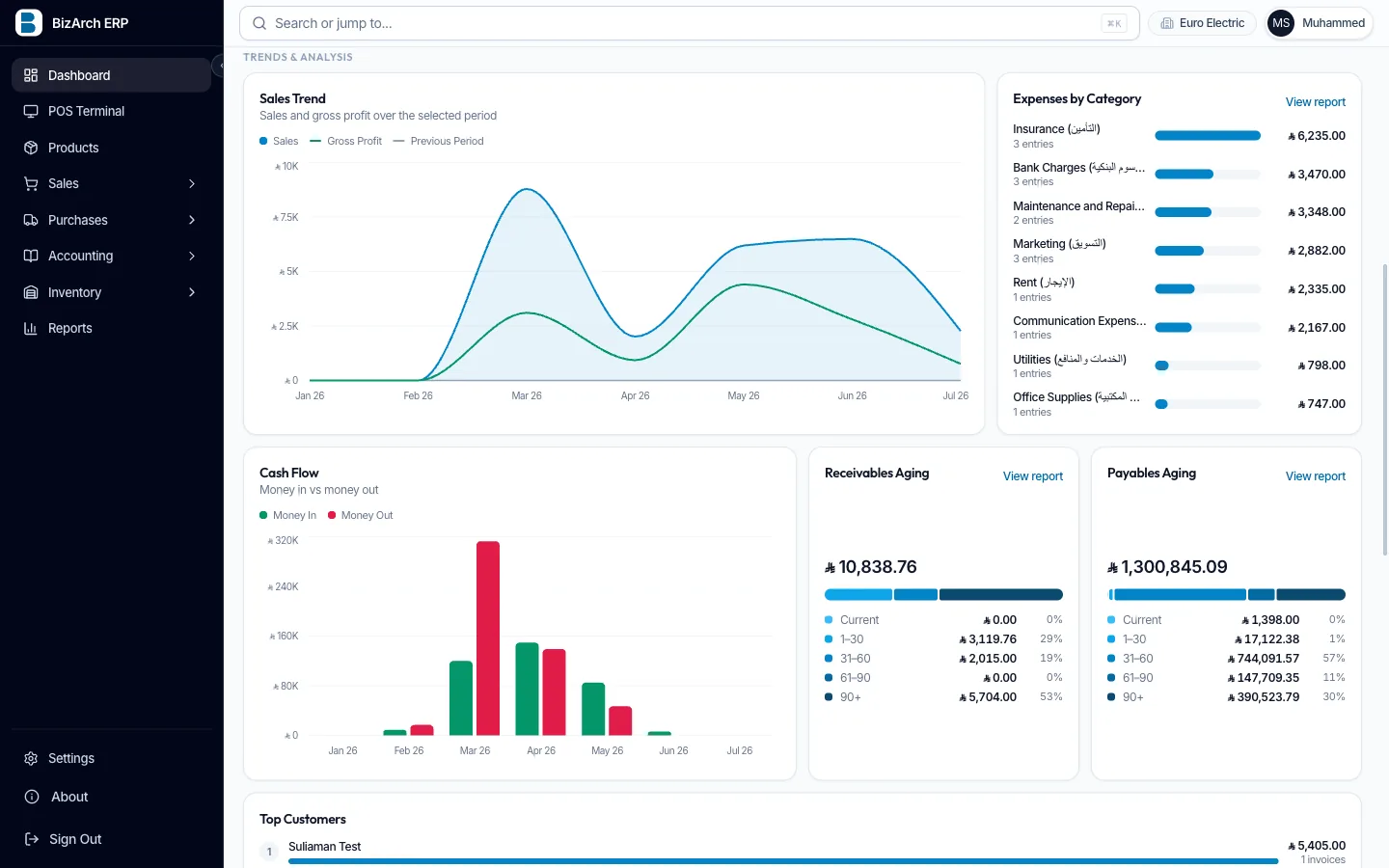The width and height of the screenshot is (1389, 868).
Task: Open the Products menu item
Action: tap(111, 148)
